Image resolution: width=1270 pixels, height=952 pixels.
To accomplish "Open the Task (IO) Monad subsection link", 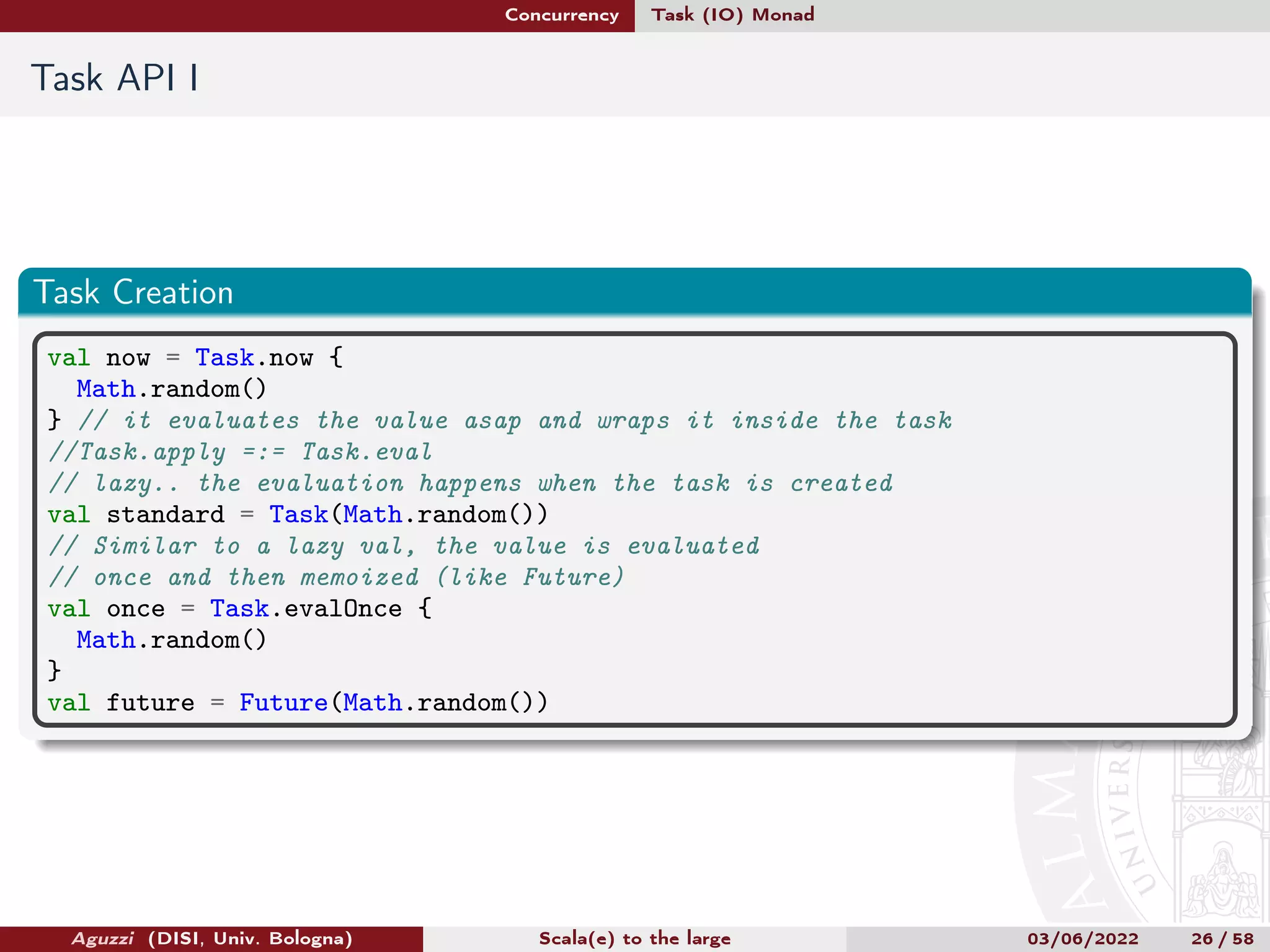I will click(x=732, y=15).
